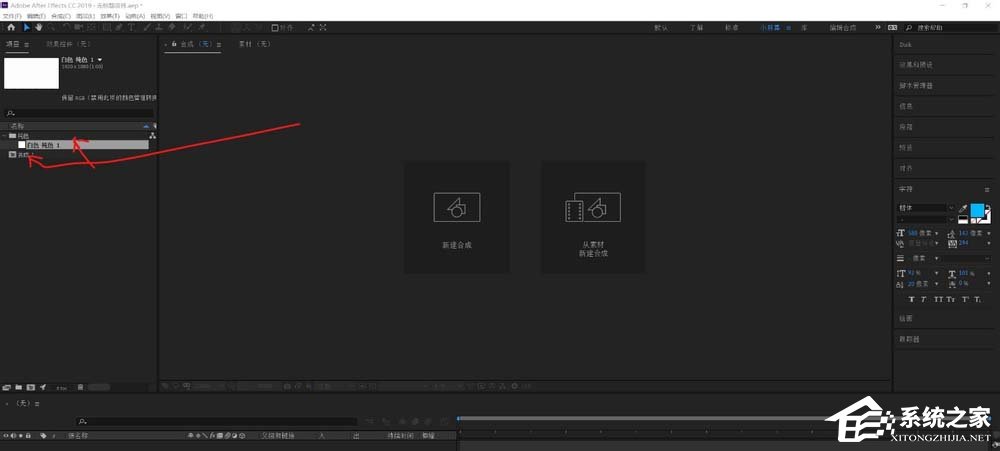The height and width of the screenshot is (451, 1000).
Task: Click the new composition illustration icon
Action: point(457,207)
